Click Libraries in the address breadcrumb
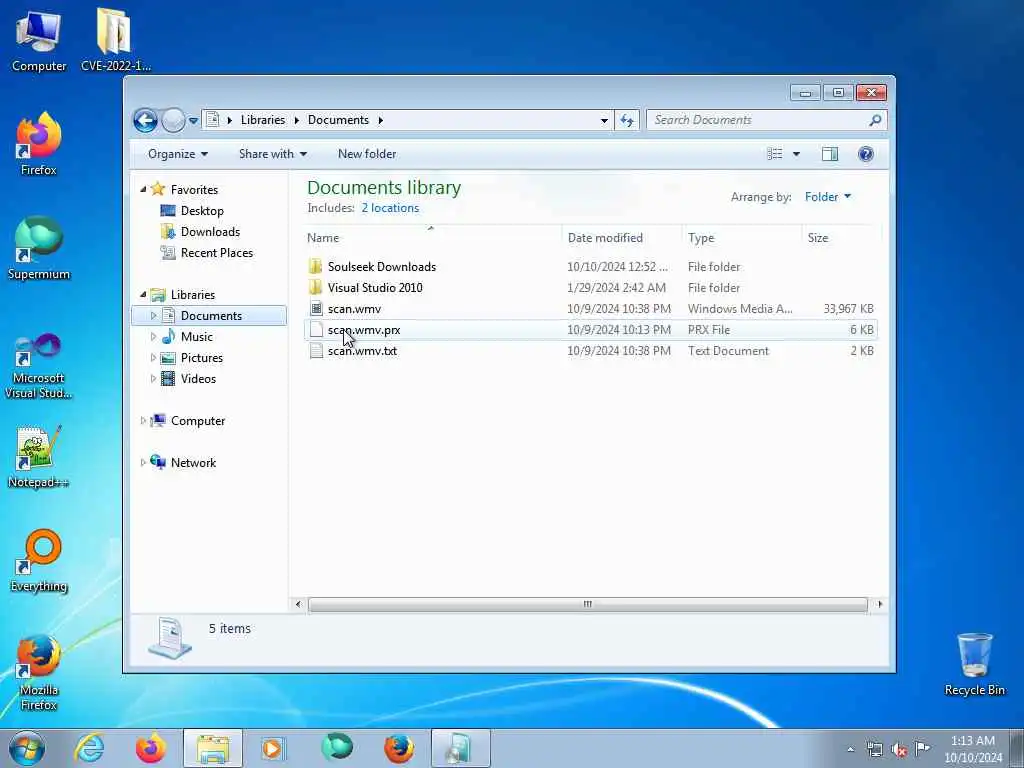 click(x=263, y=120)
